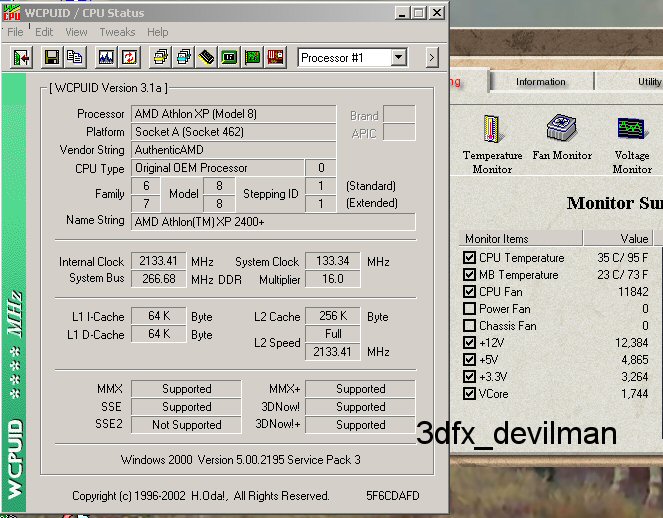The height and width of the screenshot is (518, 663).
Task: Click the Name String field Athlon XP 2400+
Action: coord(273,222)
